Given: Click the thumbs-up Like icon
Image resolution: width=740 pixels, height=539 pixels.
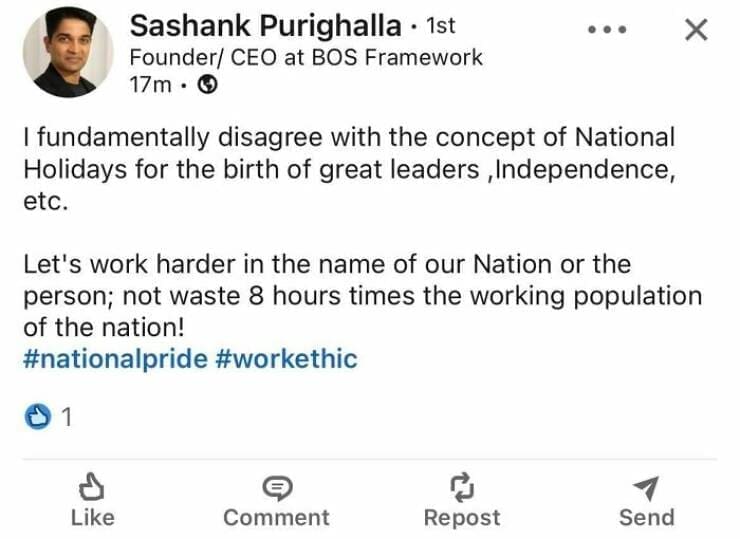Looking at the screenshot, I should pos(93,487).
